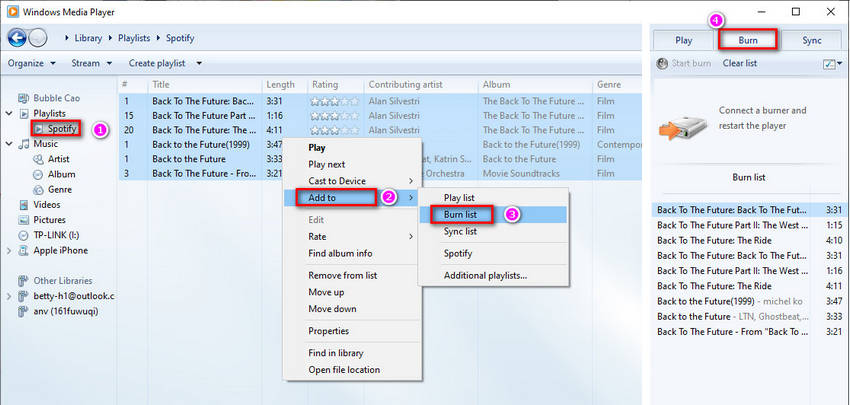Set star rating for track 15 row
The width and height of the screenshot is (850, 405).
tap(334, 115)
